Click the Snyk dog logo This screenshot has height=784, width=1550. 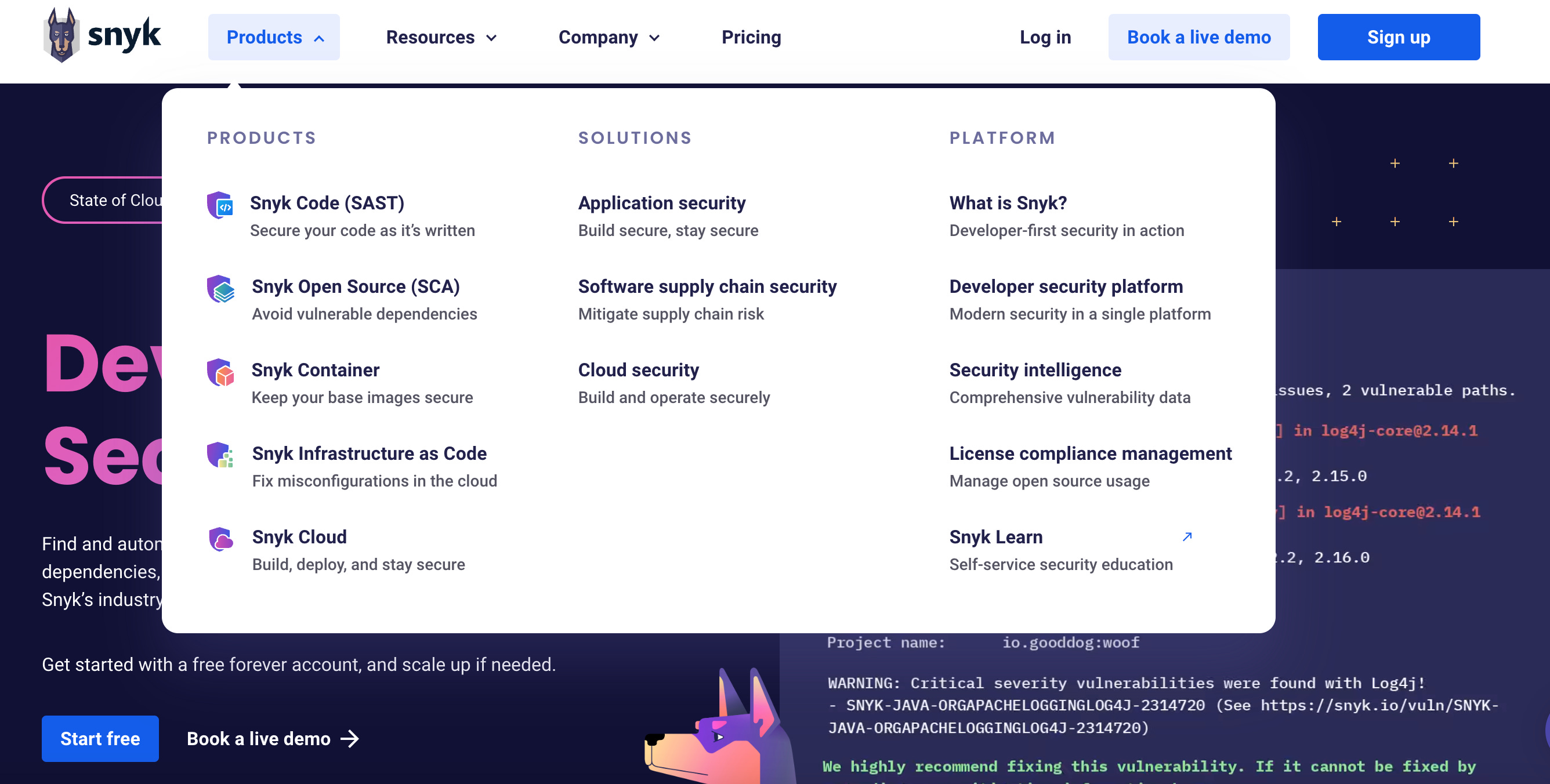62,35
